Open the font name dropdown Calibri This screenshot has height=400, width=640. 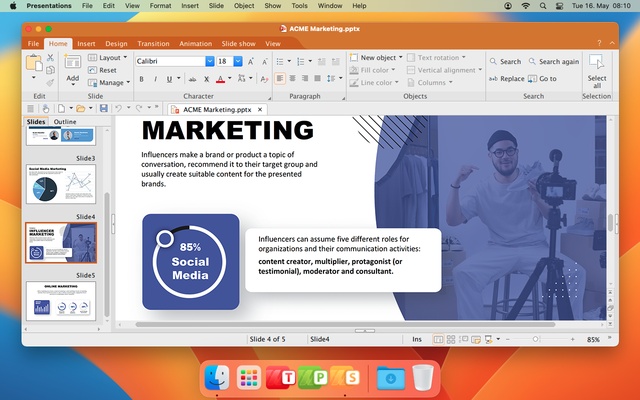pos(209,61)
